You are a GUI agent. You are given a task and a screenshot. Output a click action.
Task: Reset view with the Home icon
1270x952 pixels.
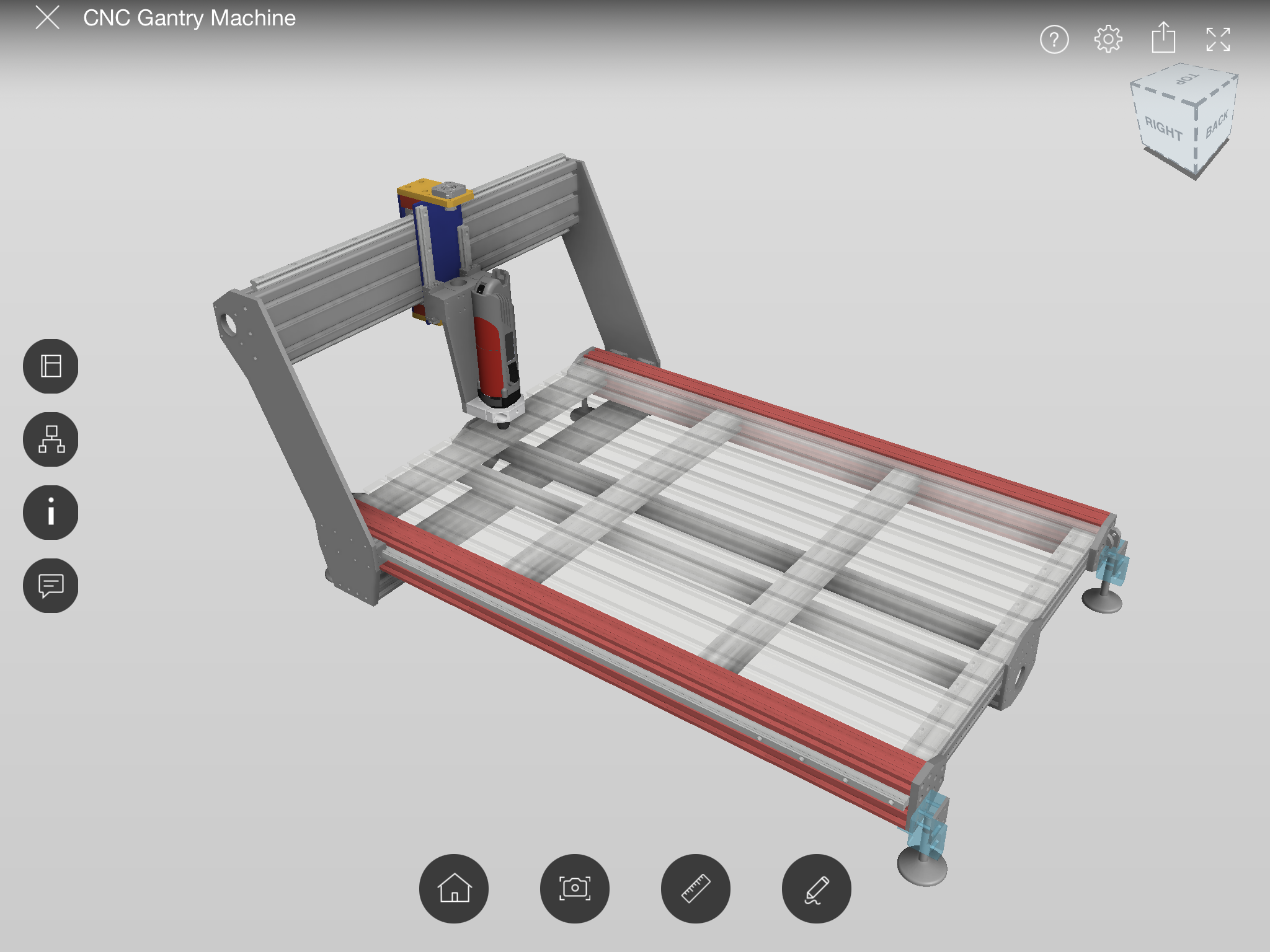[x=454, y=889]
